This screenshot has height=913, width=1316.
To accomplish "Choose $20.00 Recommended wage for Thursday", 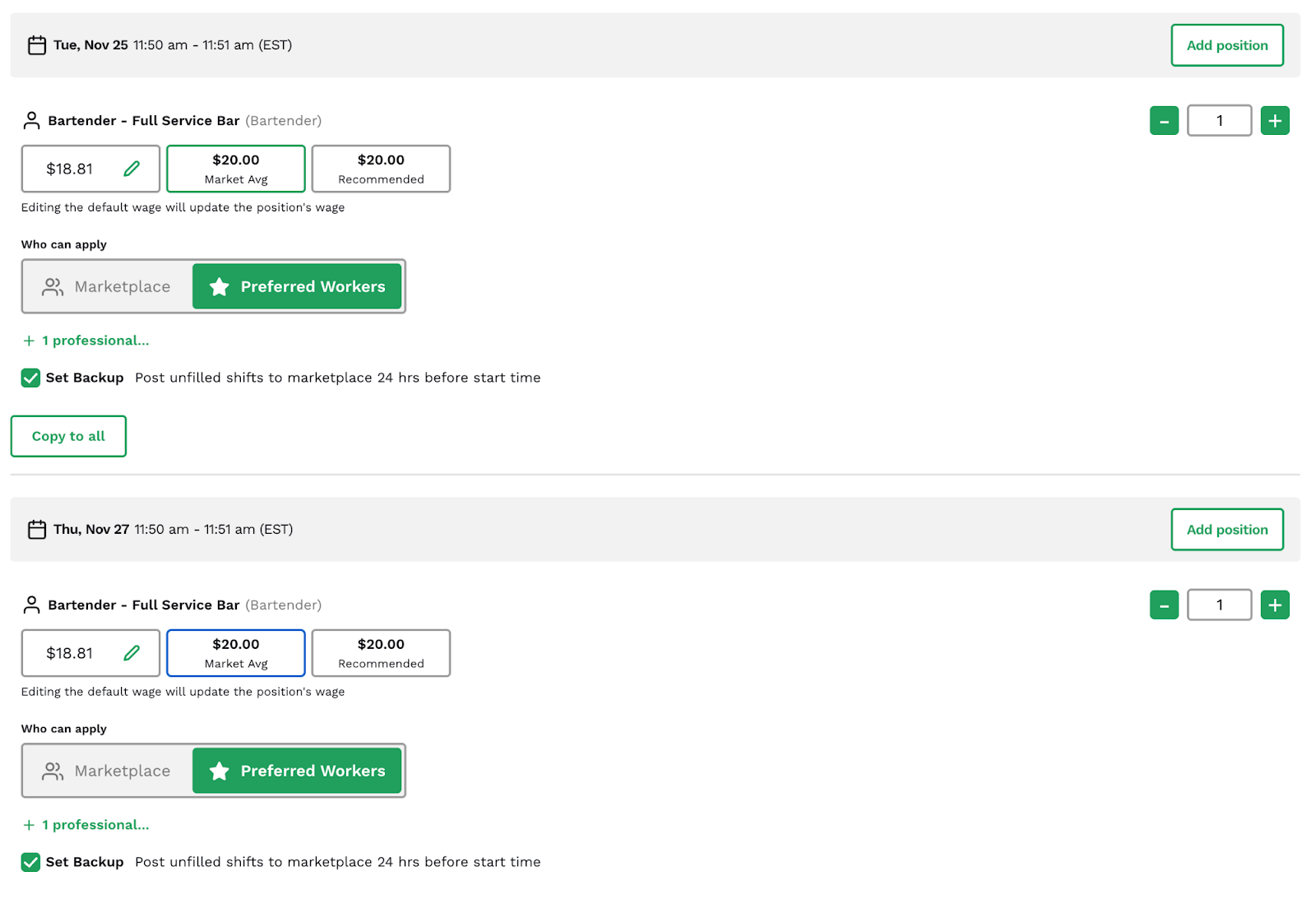I will coord(381,653).
